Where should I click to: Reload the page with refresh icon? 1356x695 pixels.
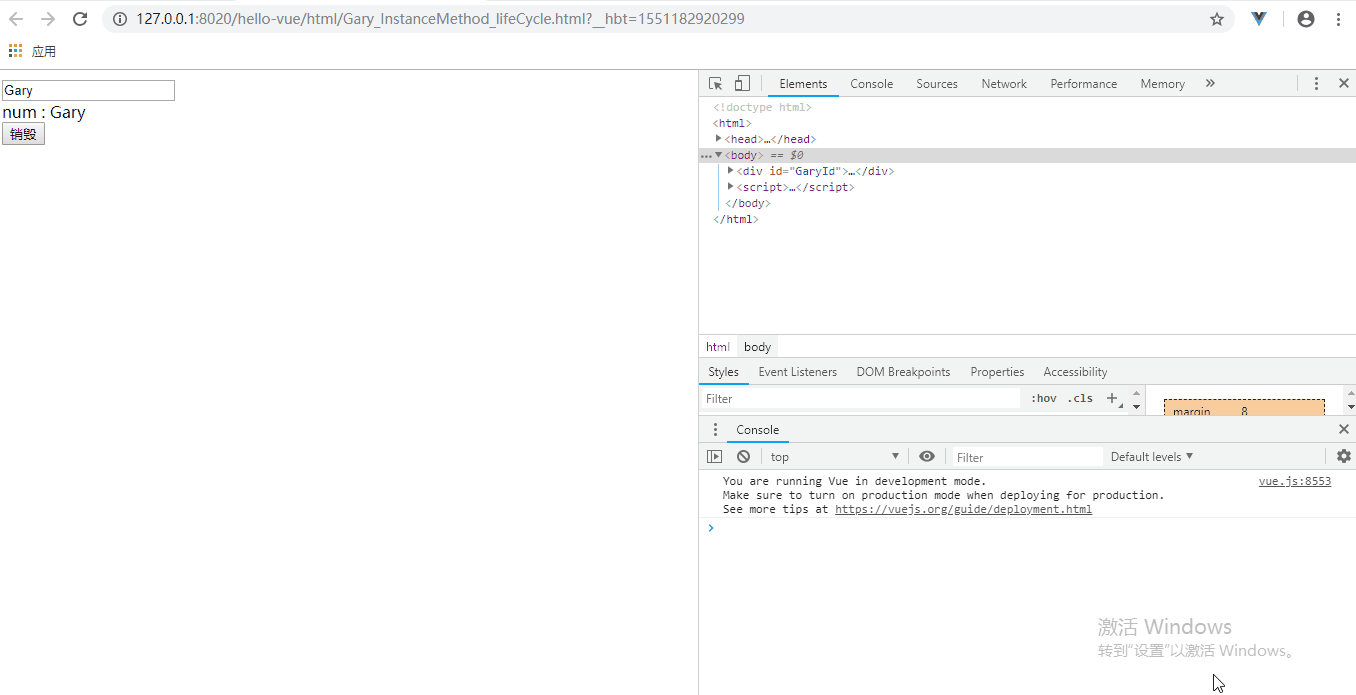tap(80, 19)
